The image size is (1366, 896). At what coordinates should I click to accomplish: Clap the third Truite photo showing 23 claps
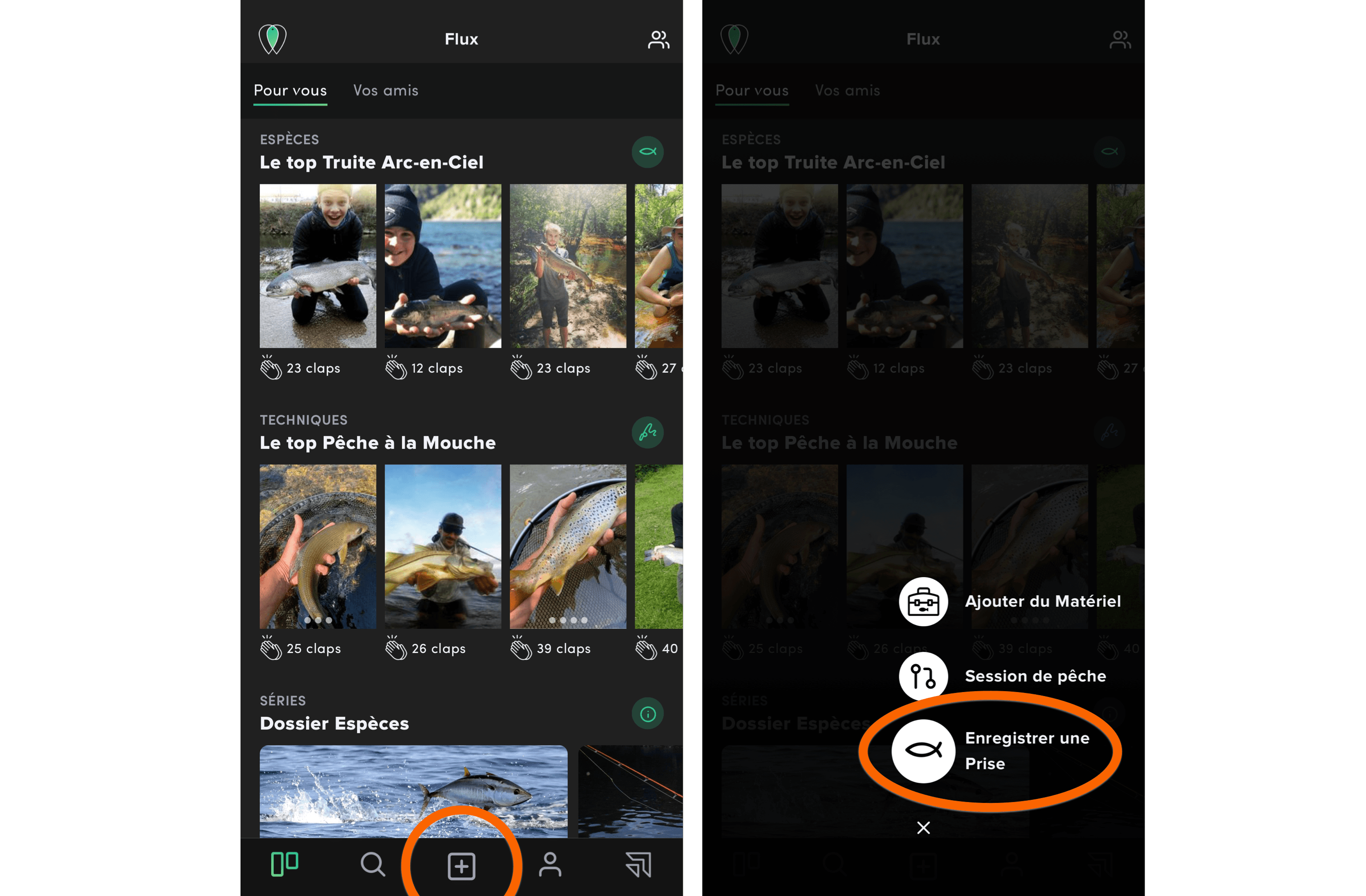[x=521, y=367]
